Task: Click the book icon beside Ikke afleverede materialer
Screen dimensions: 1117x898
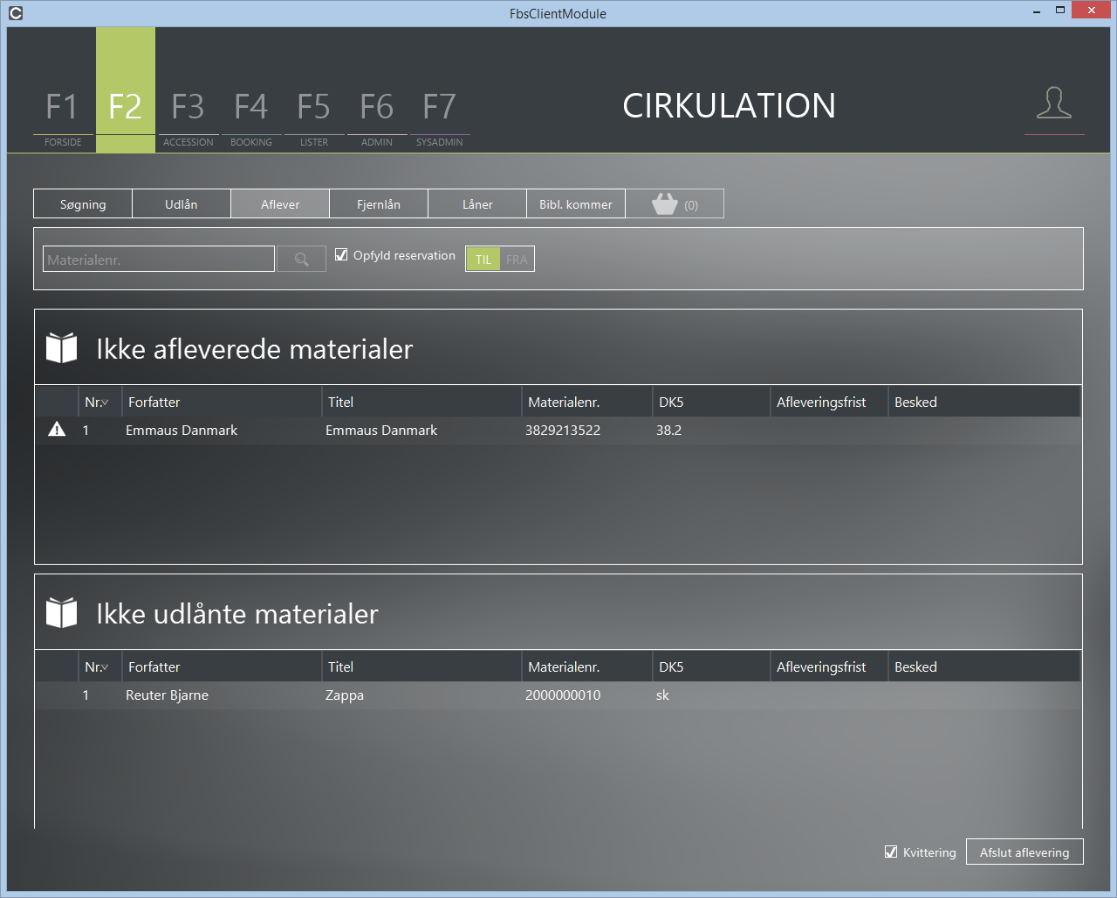Action: coord(62,348)
